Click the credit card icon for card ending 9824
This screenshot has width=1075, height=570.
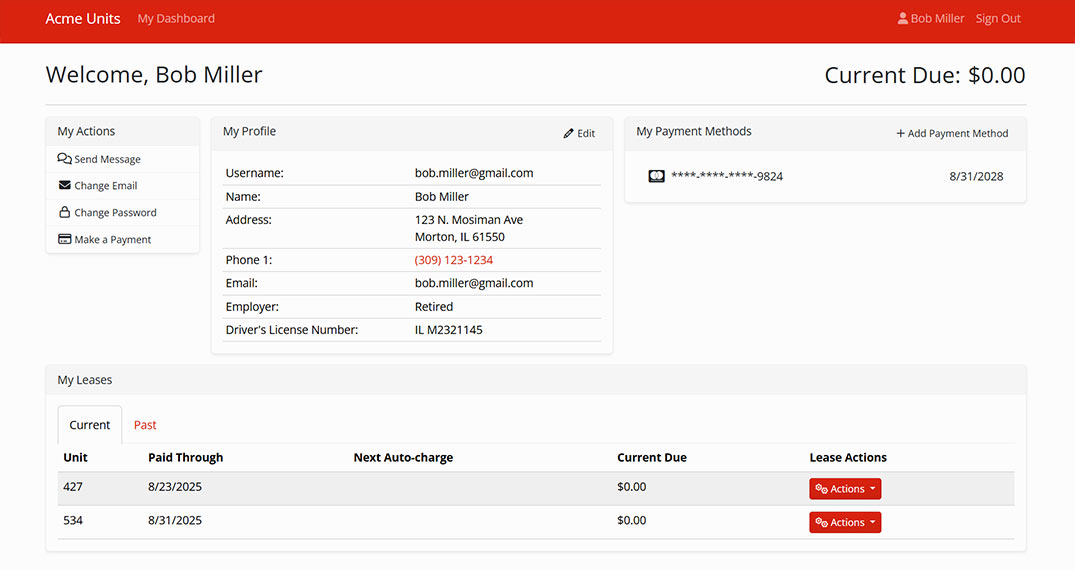(x=656, y=176)
